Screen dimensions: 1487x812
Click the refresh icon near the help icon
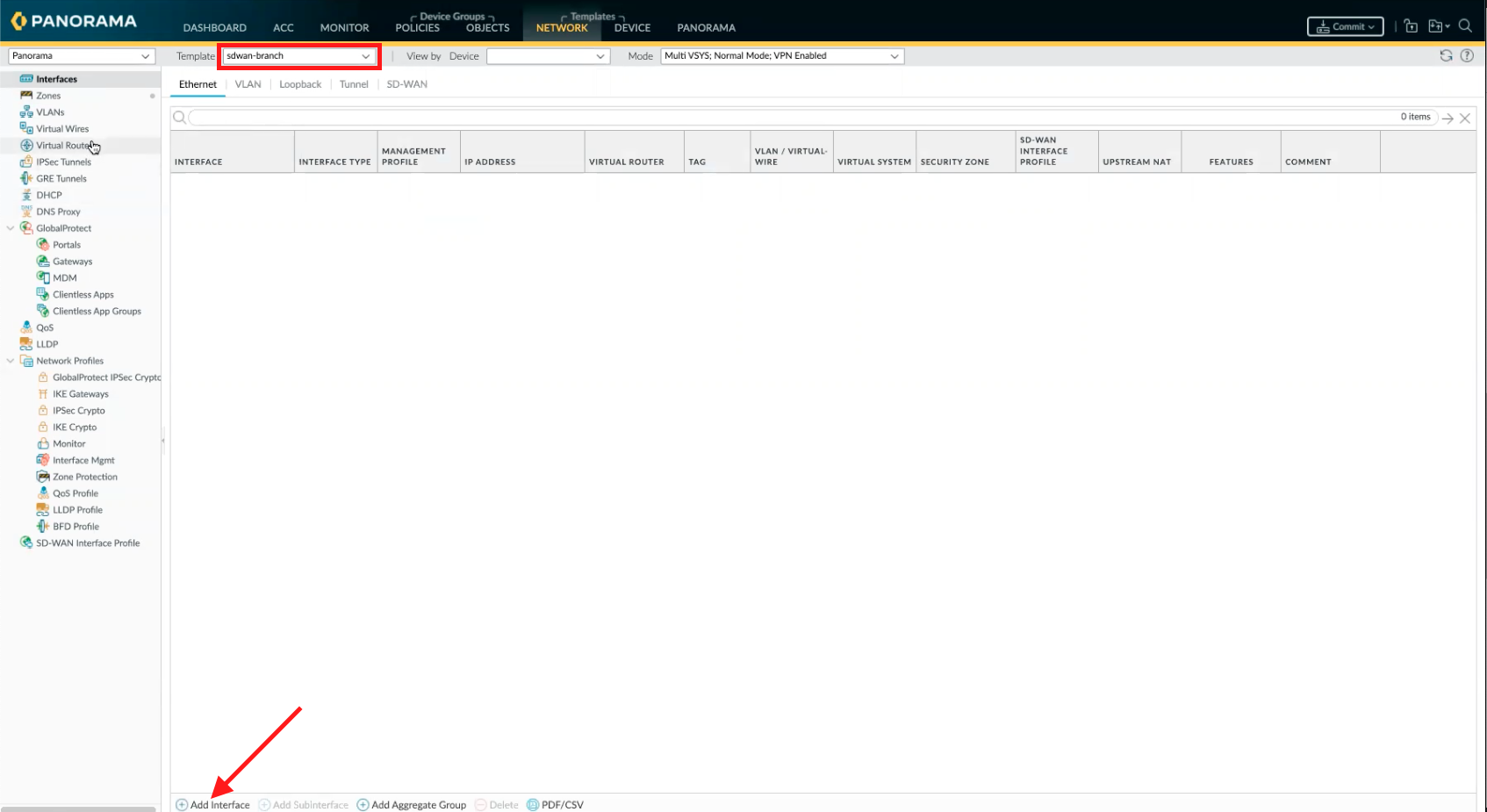point(1446,55)
